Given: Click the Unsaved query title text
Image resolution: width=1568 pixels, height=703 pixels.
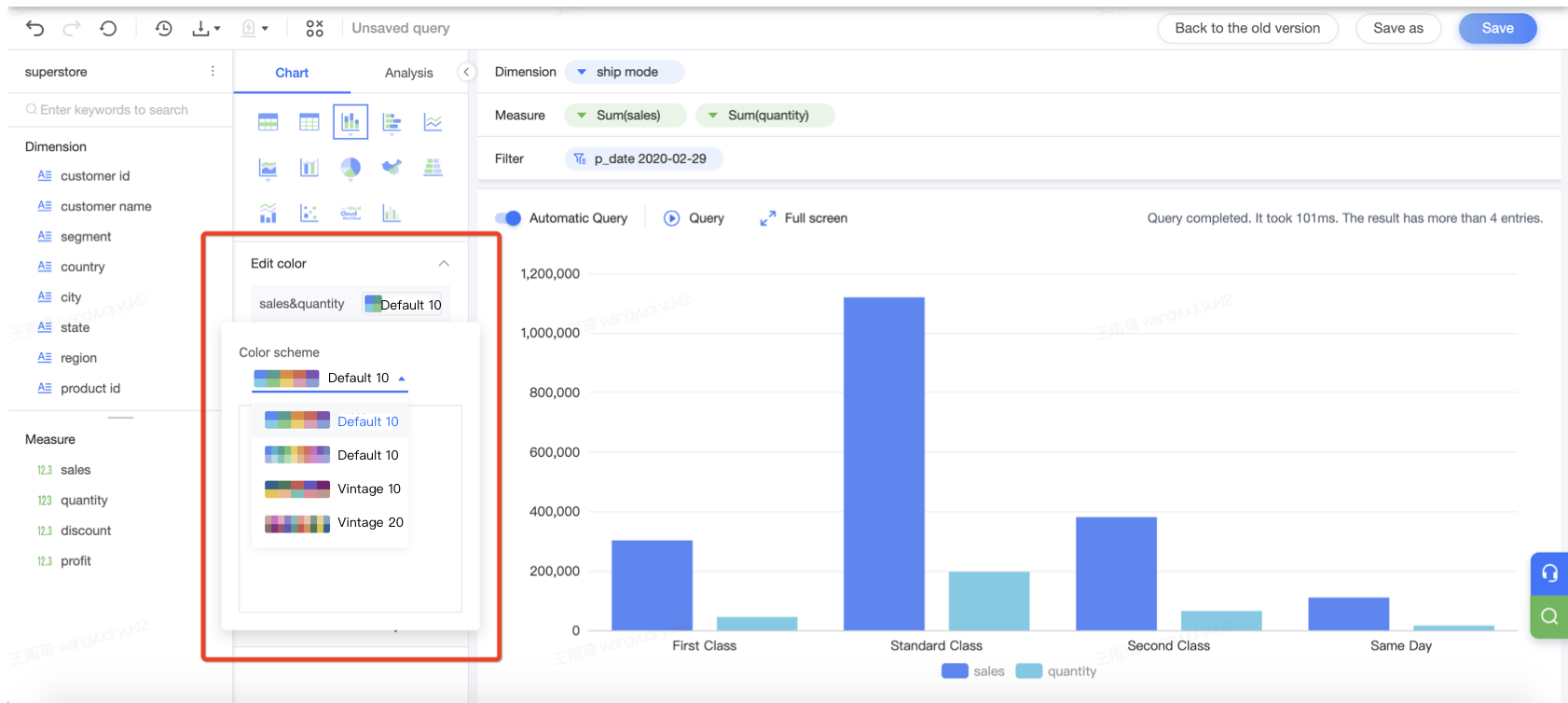Looking at the screenshot, I should (401, 28).
